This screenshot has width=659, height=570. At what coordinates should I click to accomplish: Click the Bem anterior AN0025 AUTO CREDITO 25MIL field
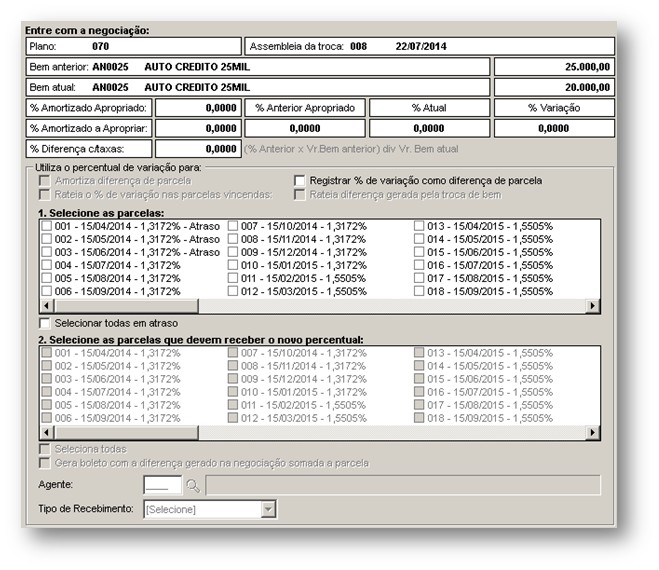coord(258,67)
